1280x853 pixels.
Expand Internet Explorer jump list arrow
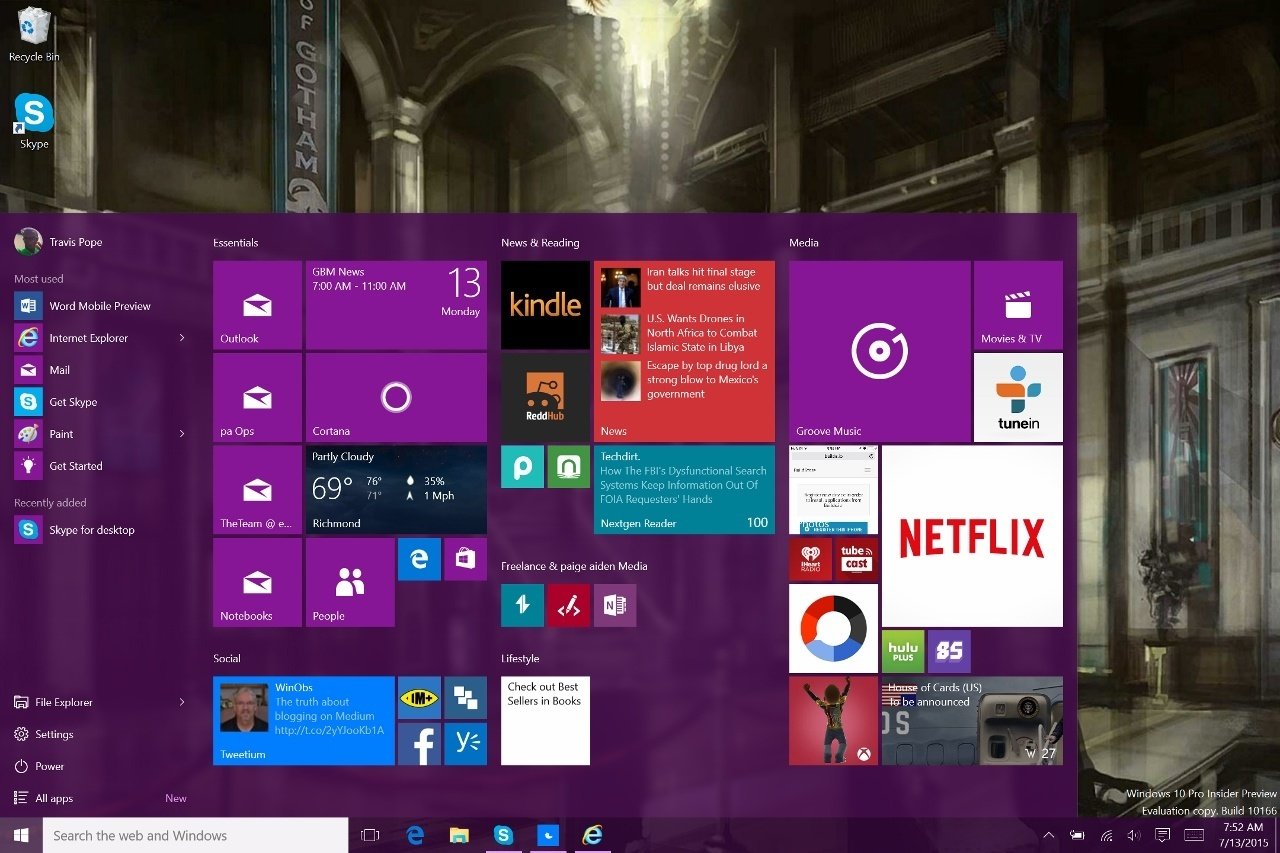point(182,338)
